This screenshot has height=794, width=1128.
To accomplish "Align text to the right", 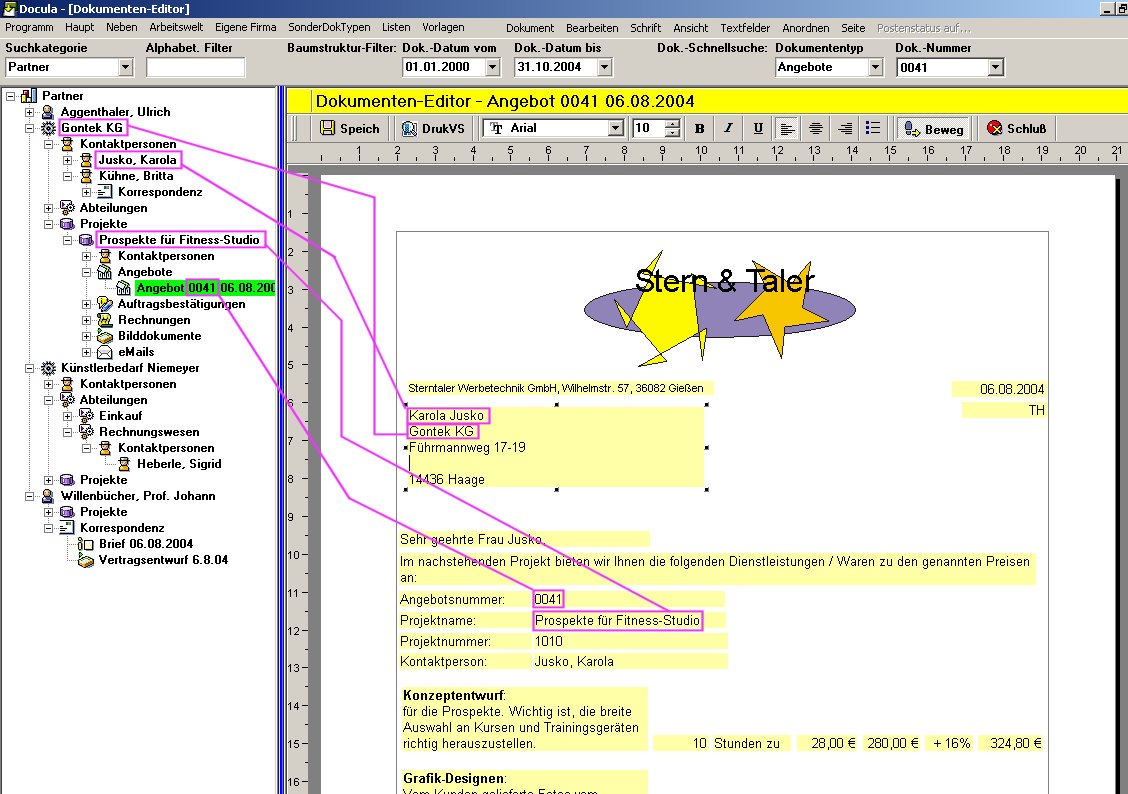I will [845, 128].
